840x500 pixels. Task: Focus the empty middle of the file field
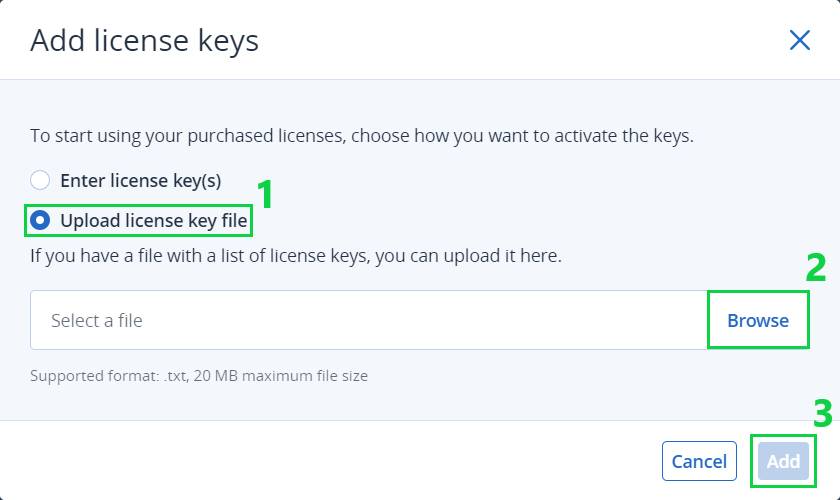[x=400, y=321]
